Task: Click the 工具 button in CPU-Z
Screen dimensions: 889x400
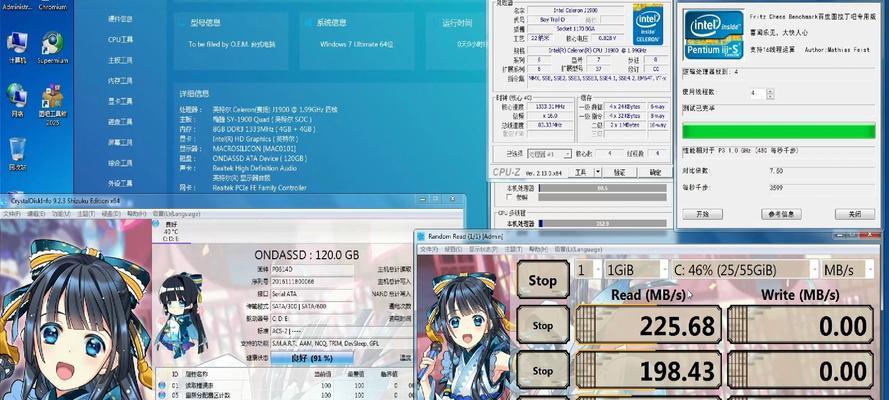Action: tap(581, 172)
